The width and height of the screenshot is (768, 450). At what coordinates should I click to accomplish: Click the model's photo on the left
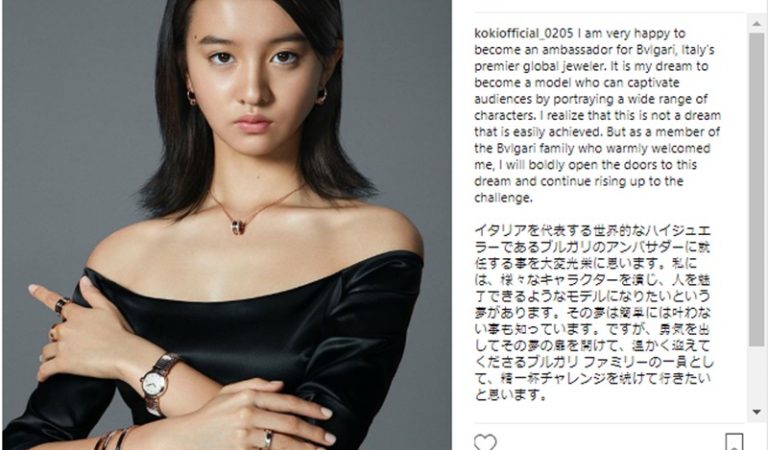[x=227, y=225]
